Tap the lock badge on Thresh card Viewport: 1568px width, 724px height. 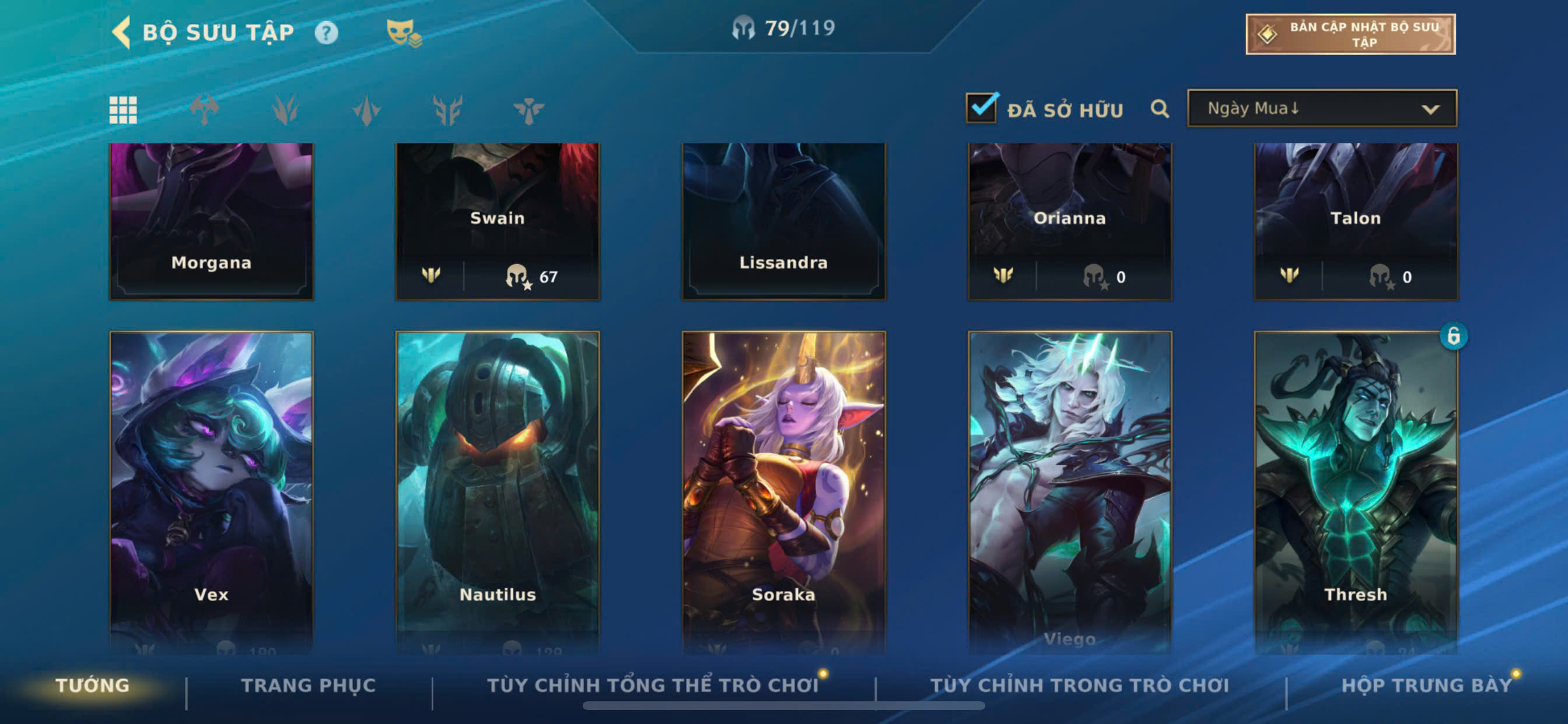pos(1454,336)
